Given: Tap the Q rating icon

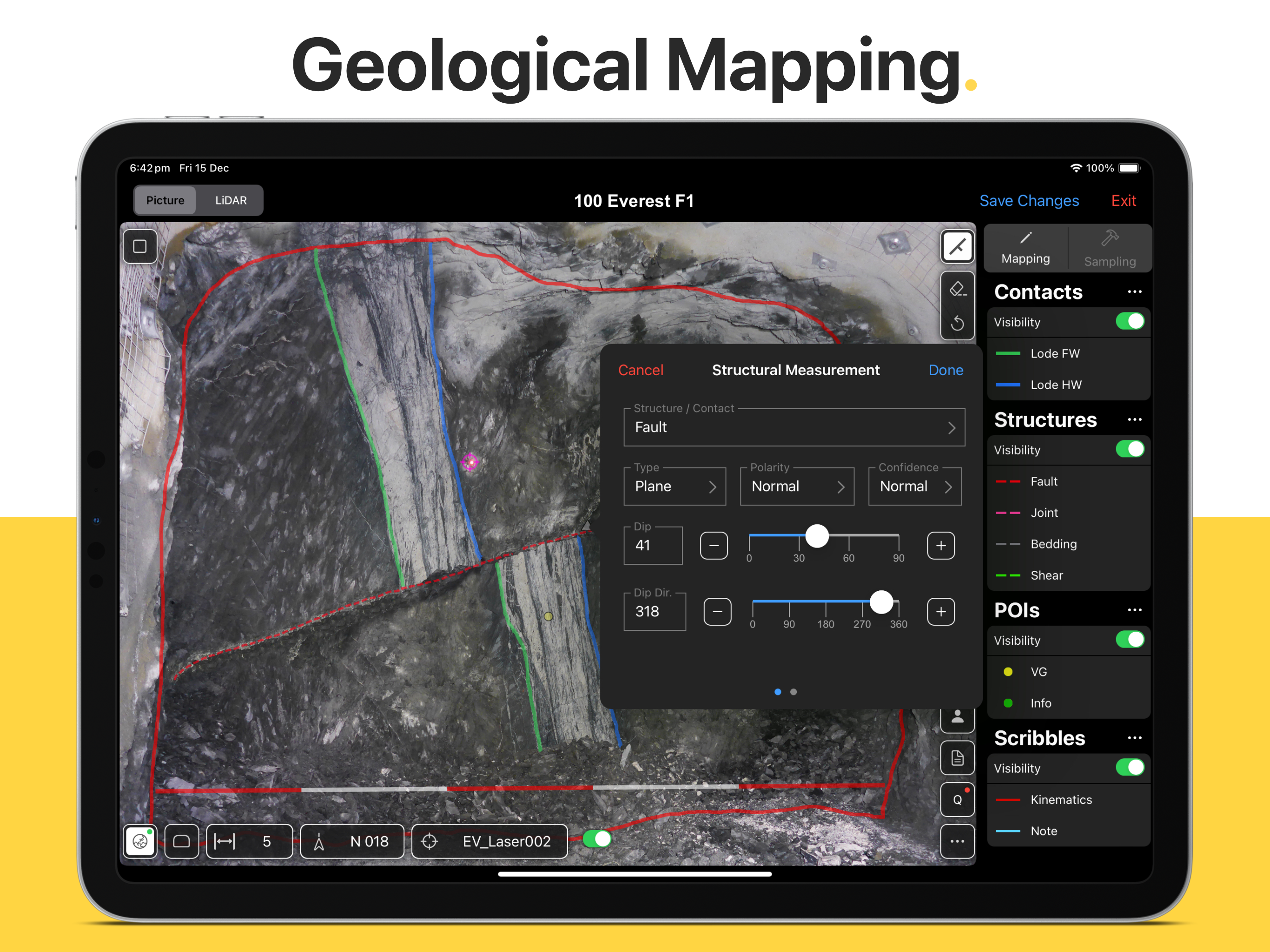Looking at the screenshot, I should pos(957,799).
